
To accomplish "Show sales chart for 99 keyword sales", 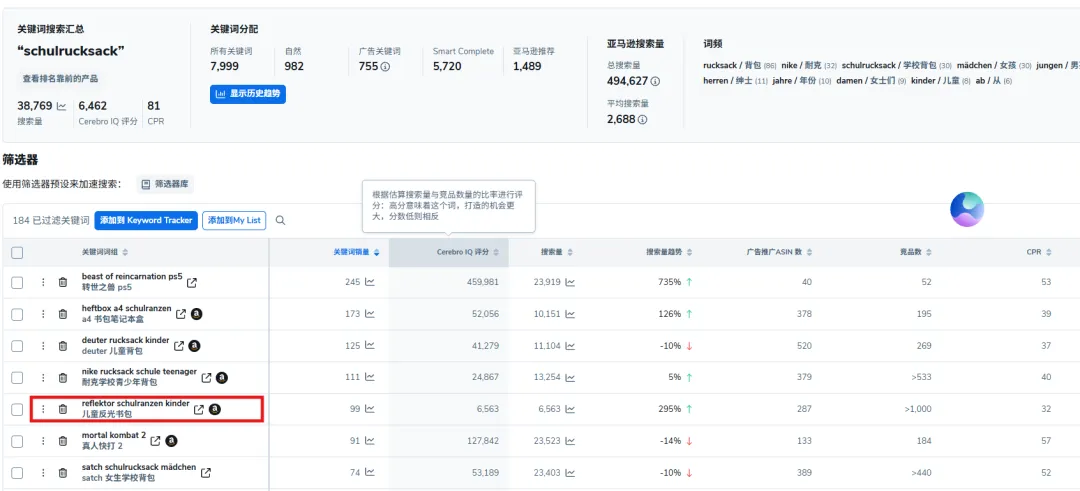I will point(370,409).
